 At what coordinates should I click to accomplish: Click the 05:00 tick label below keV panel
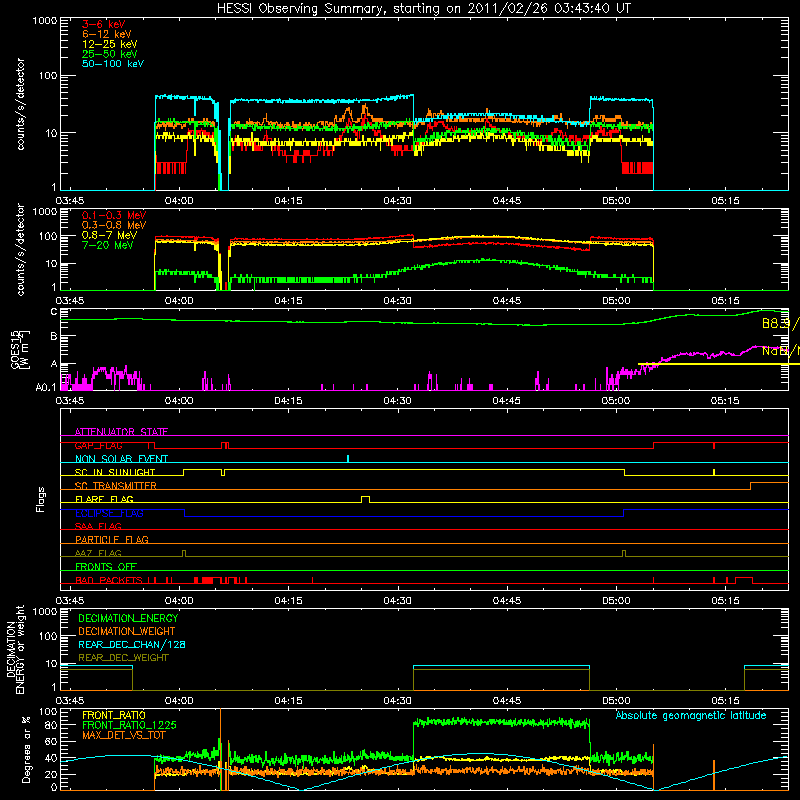(616, 201)
